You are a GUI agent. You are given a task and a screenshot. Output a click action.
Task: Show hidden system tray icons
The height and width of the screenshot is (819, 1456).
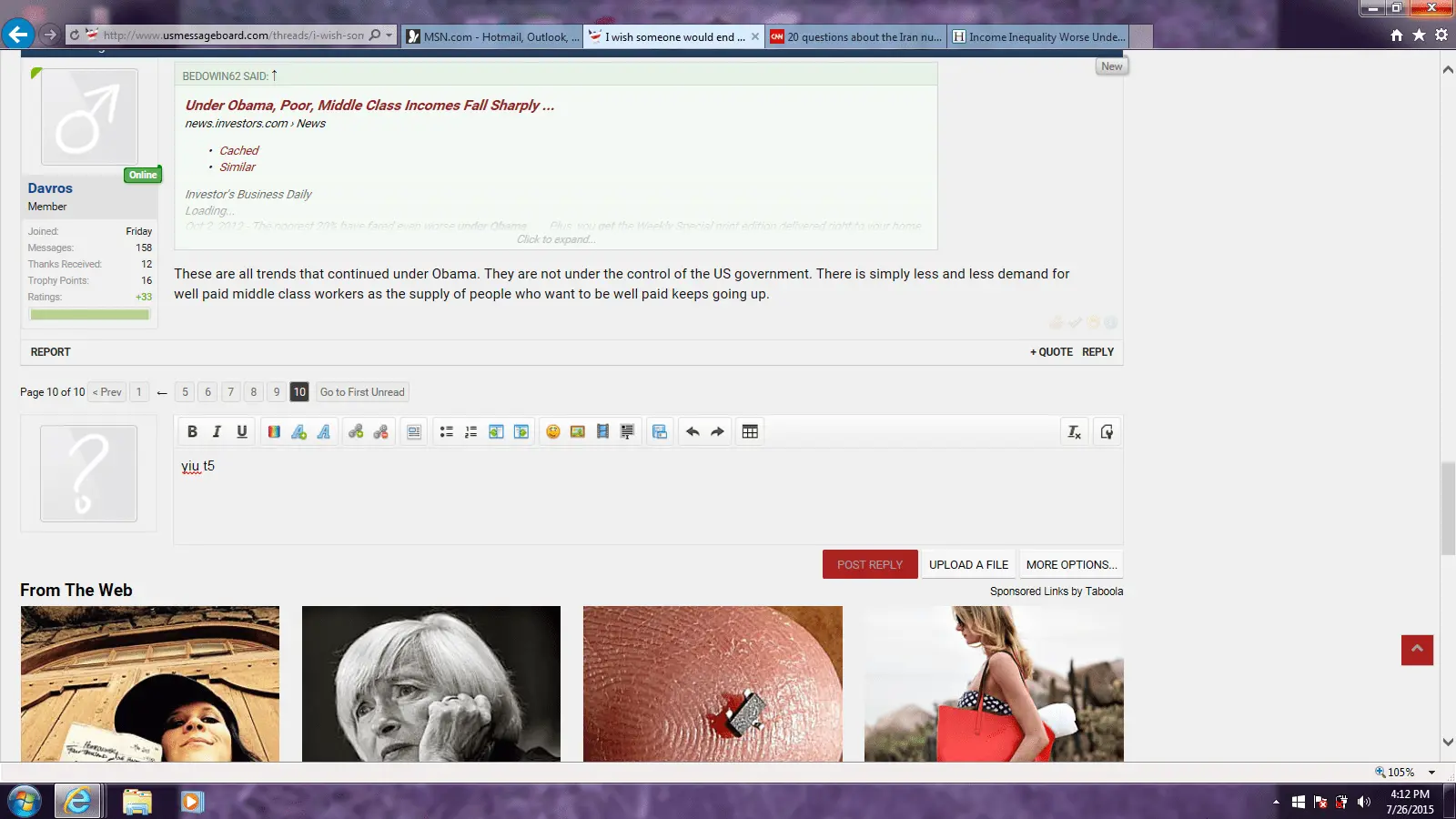[x=1276, y=802]
